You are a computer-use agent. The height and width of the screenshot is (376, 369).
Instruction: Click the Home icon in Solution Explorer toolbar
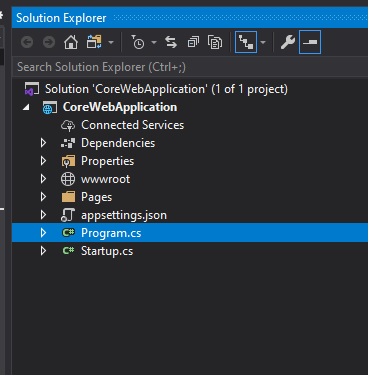coord(71,42)
